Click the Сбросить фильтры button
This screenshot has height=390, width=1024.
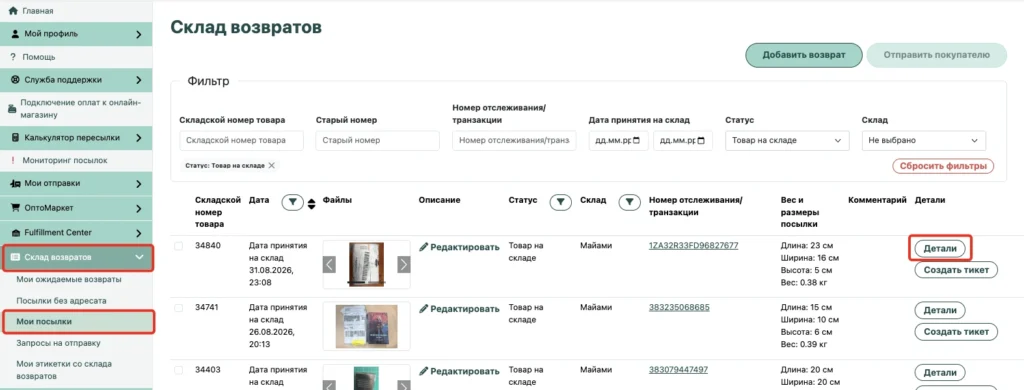point(943,166)
